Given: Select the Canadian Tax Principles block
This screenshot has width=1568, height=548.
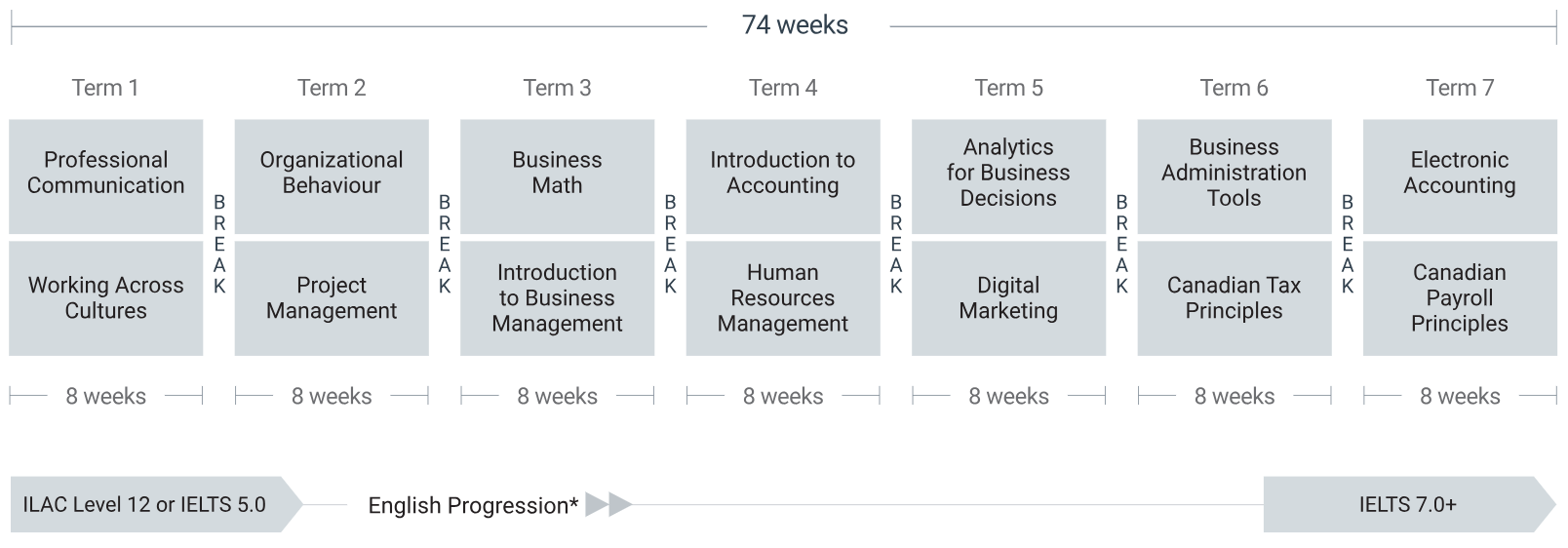Looking at the screenshot, I should point(1235,298).
